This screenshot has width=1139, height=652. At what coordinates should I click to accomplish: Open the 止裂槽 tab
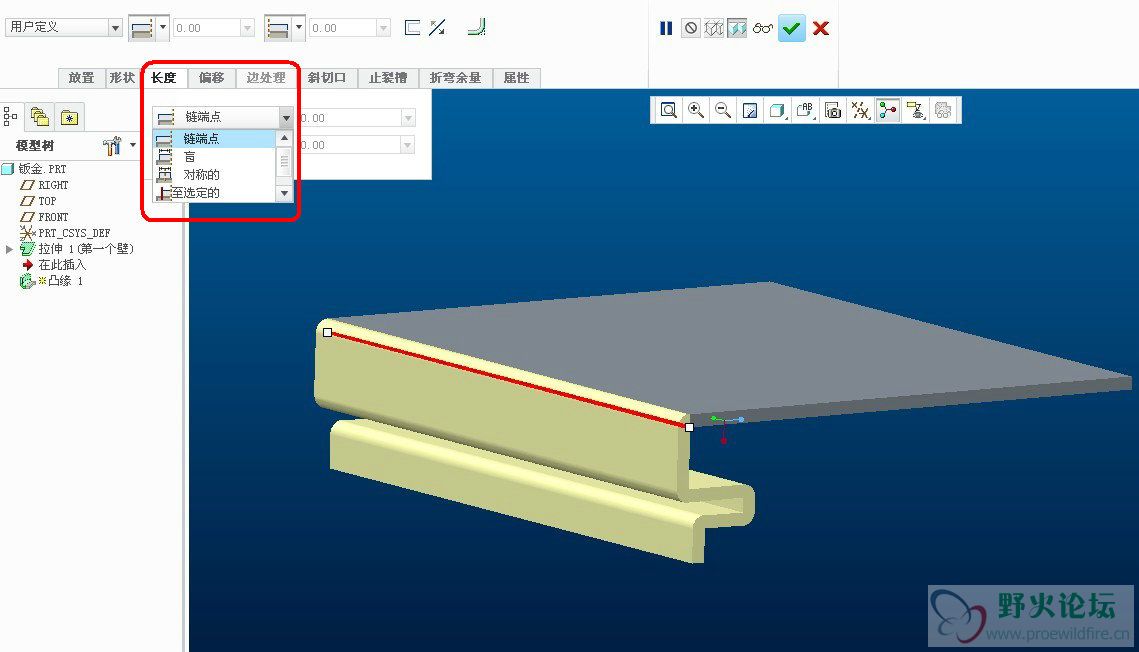point(388,78)
